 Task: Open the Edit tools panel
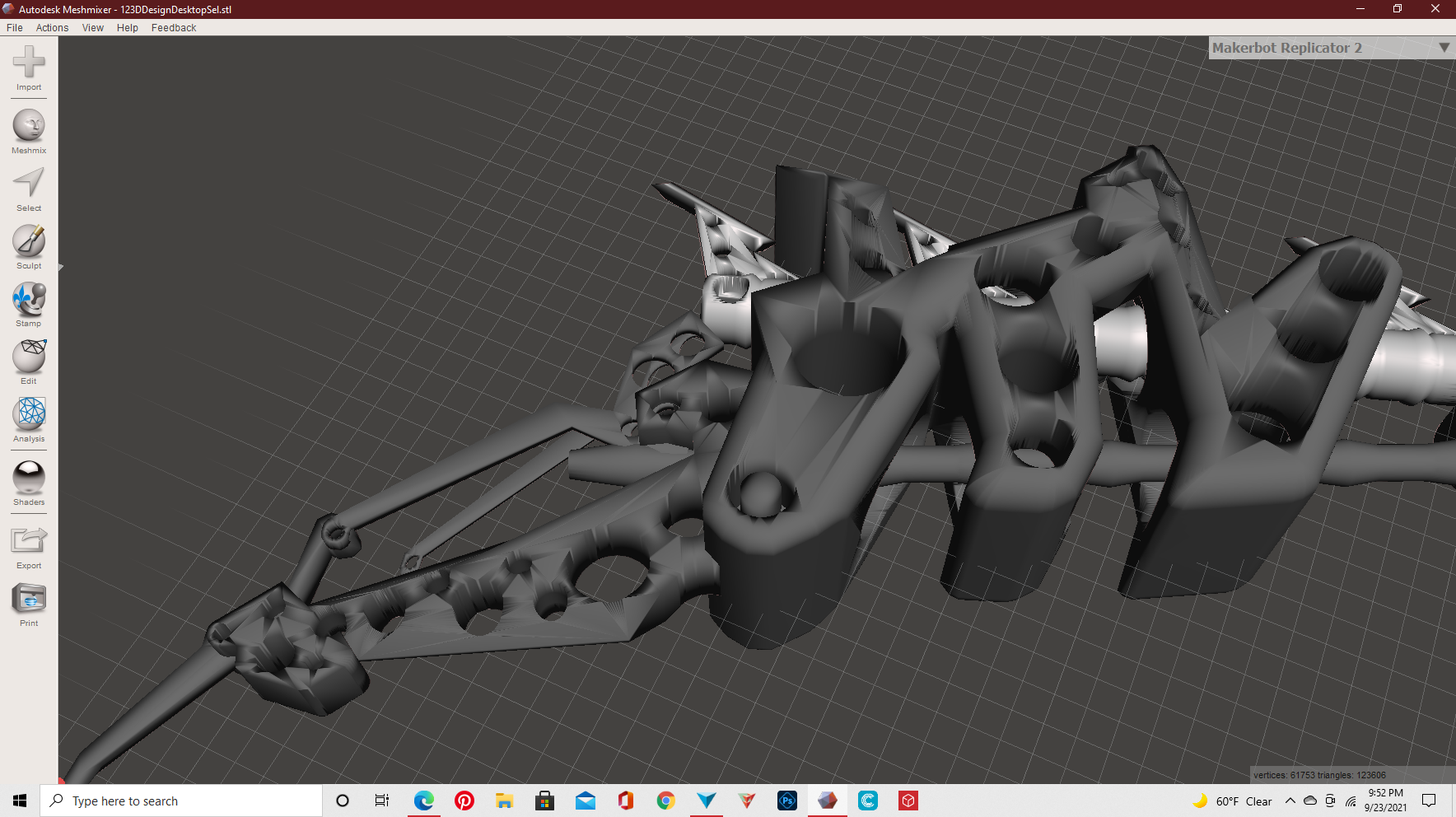[29, 357]
